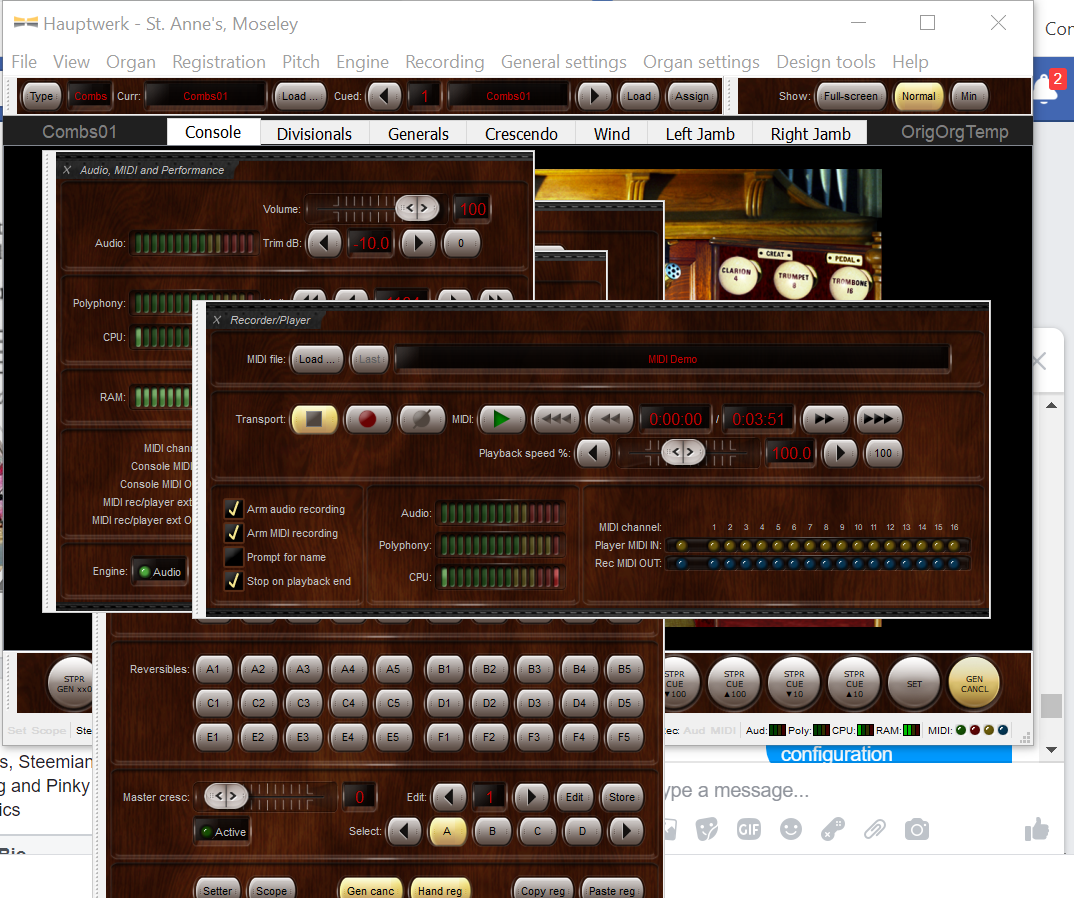Start audio recording with red record button
This screenshot has height=898, width=1074.
[x=368, y=419]
